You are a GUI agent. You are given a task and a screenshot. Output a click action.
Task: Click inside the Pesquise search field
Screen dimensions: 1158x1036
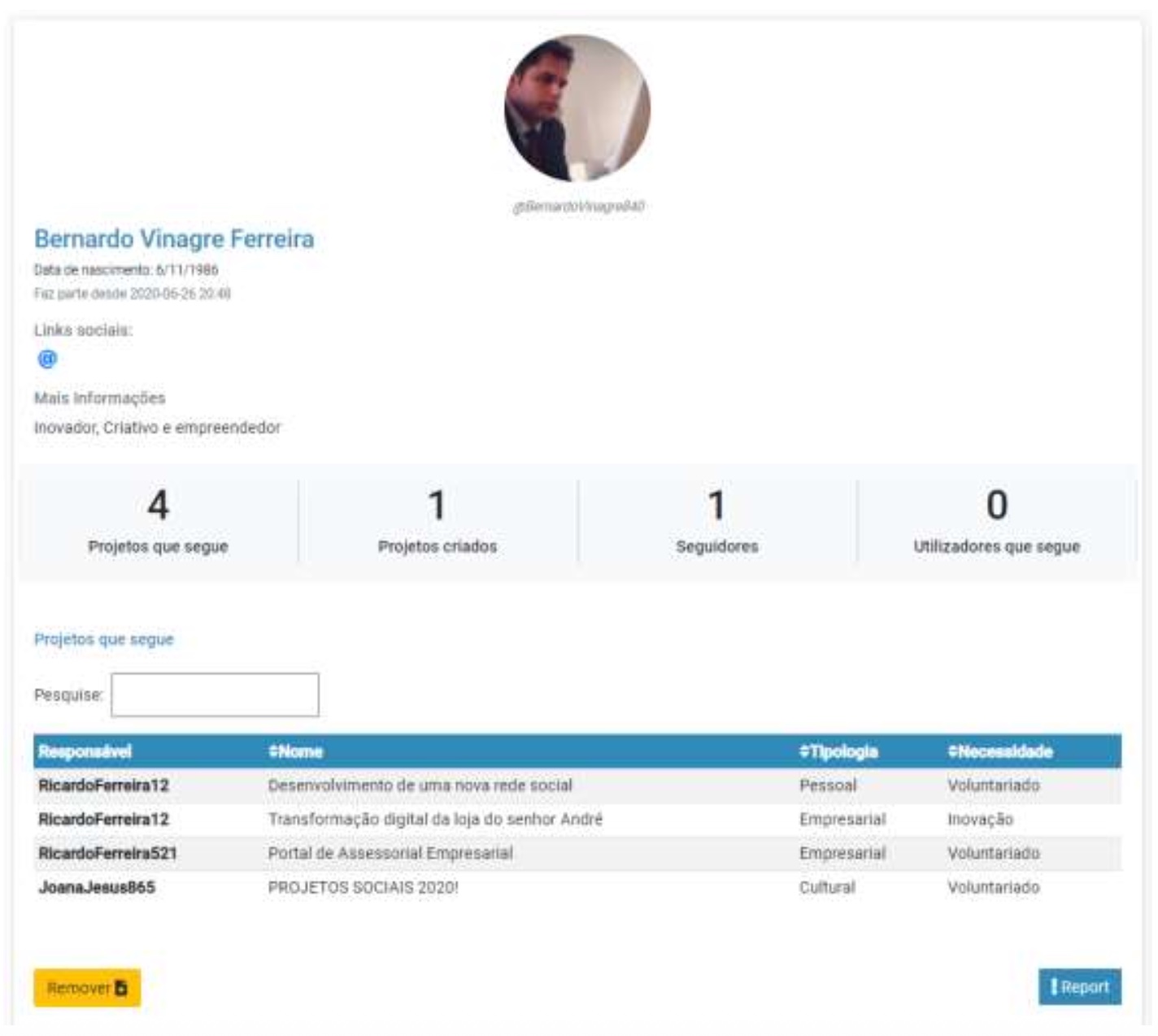pyautogui.click(x=215, y=695)
